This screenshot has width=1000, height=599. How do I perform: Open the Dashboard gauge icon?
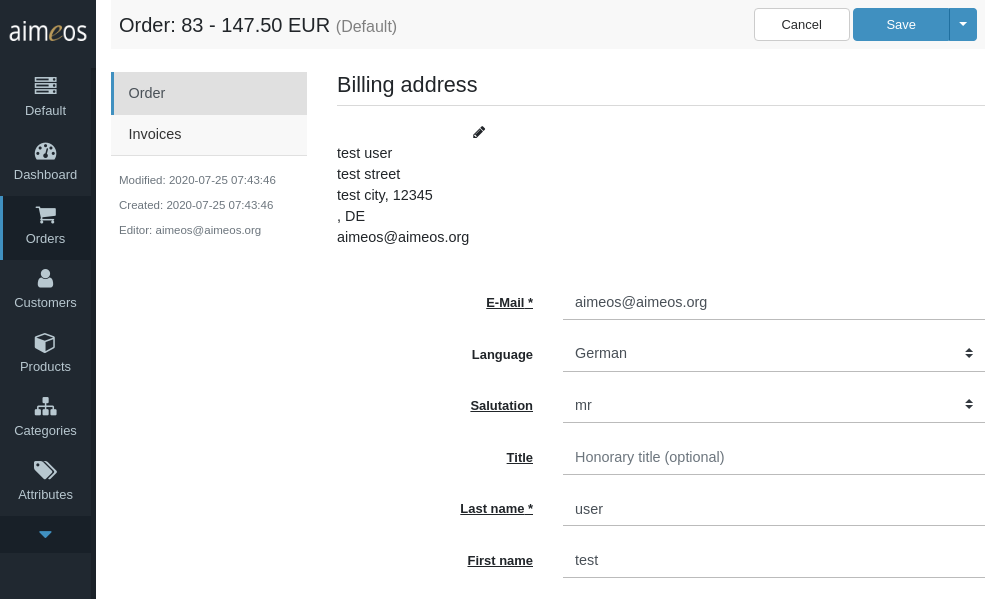[45, 151]
